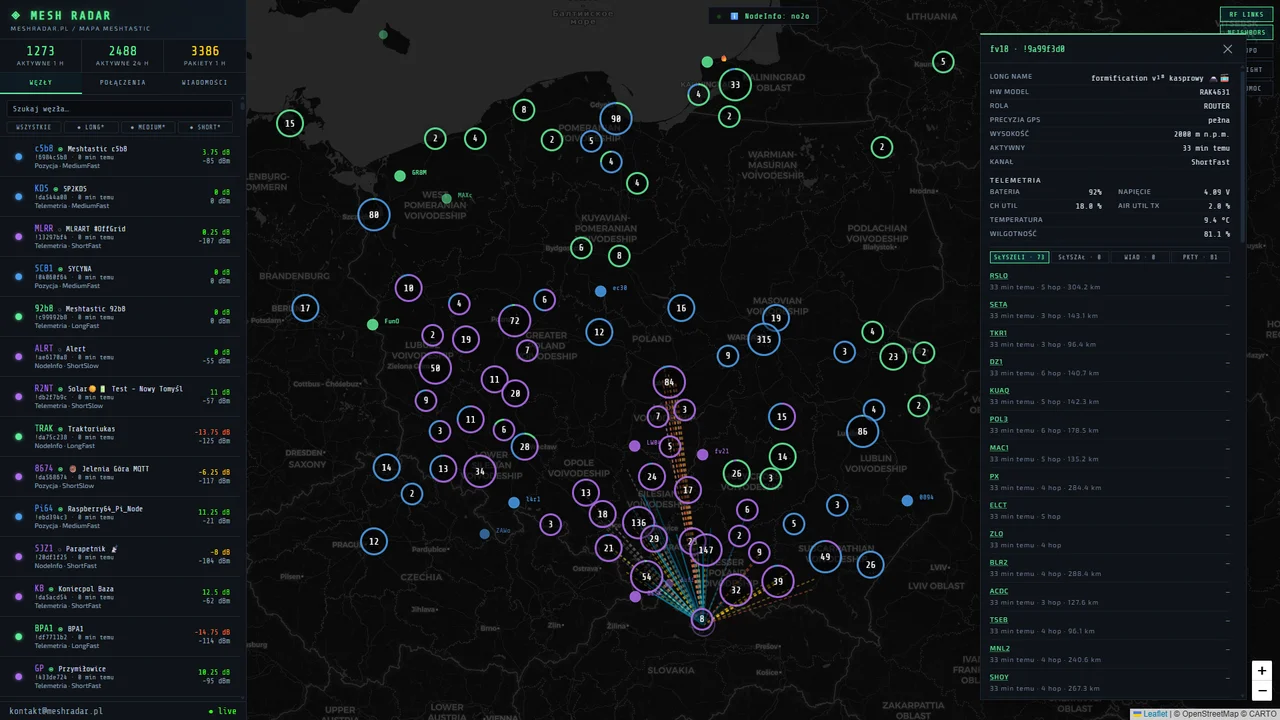This screenshot has width=1280, height=720.
Task: Select the fv18 node marker numbered 8
Action: [x=702, y=619]
